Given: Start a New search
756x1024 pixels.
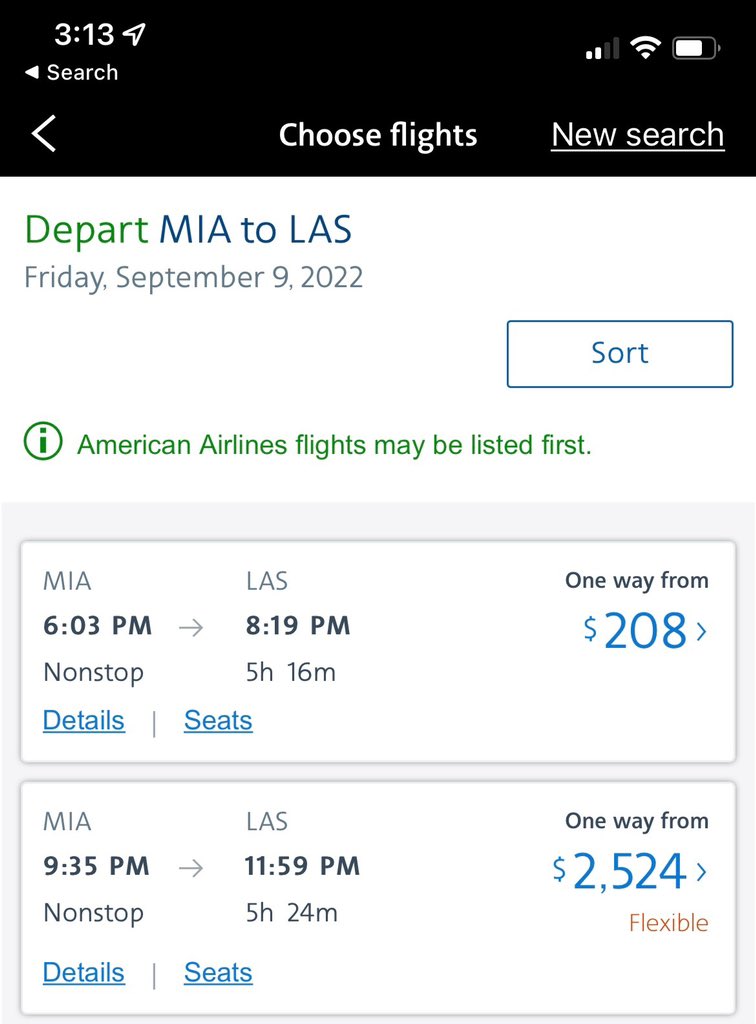Looking at the screenshot, I should coord(637,135).
